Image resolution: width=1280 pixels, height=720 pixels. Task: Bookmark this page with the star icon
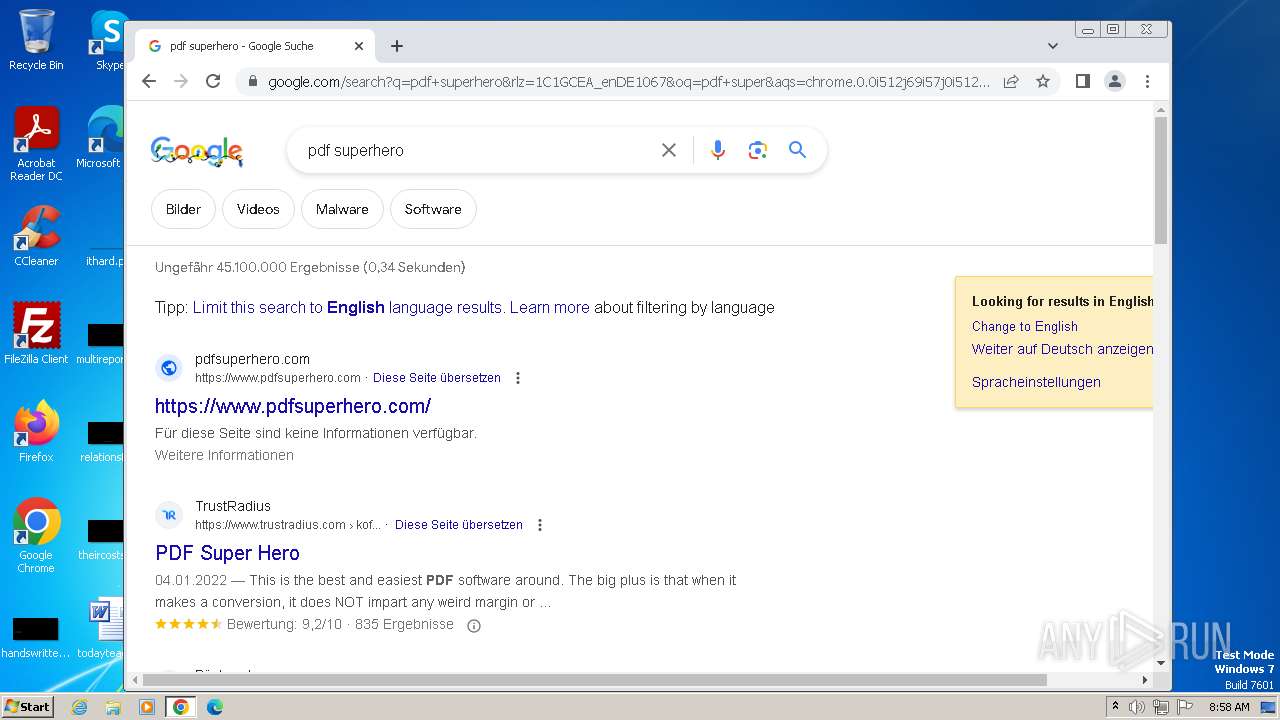tap(1043, 81)
